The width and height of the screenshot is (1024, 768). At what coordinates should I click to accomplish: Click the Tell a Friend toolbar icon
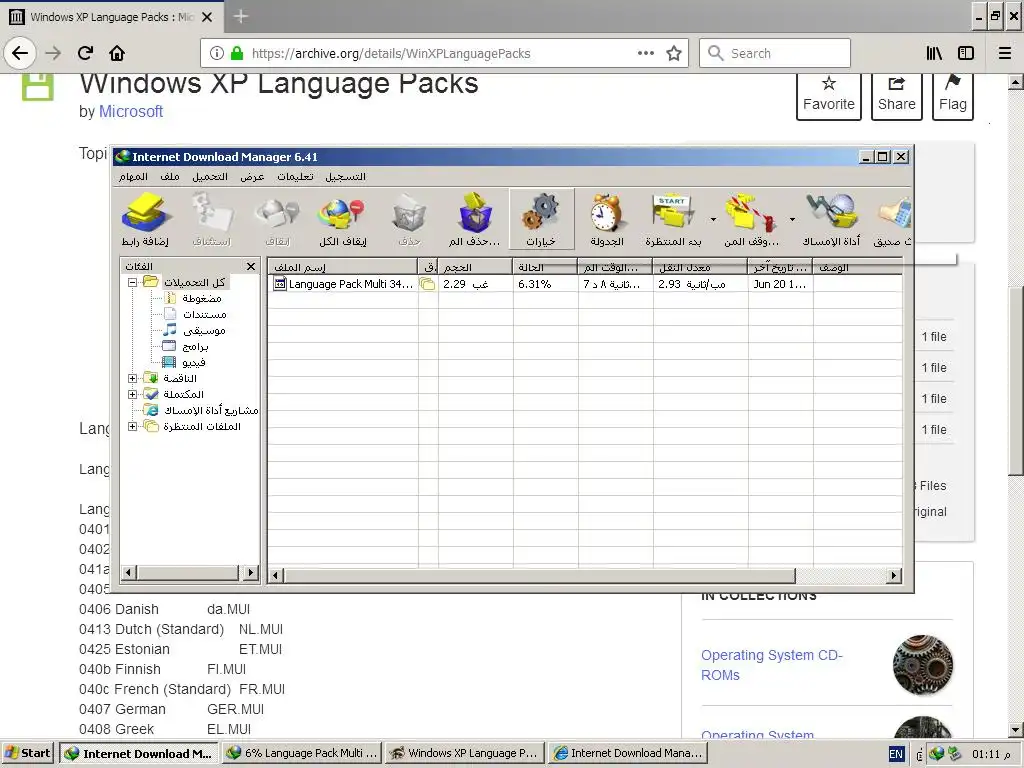(893, 220)
